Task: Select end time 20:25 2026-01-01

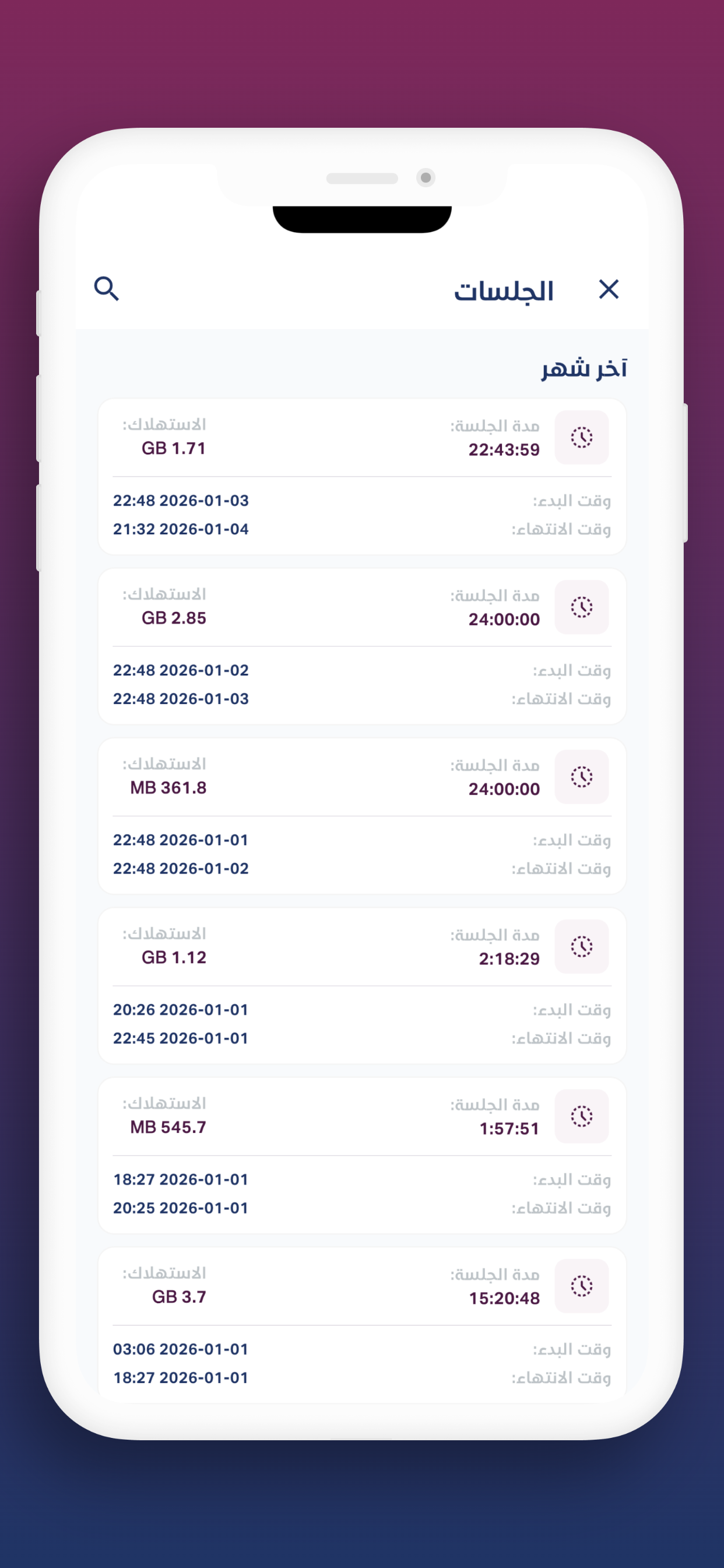Action: [181, 1208]
